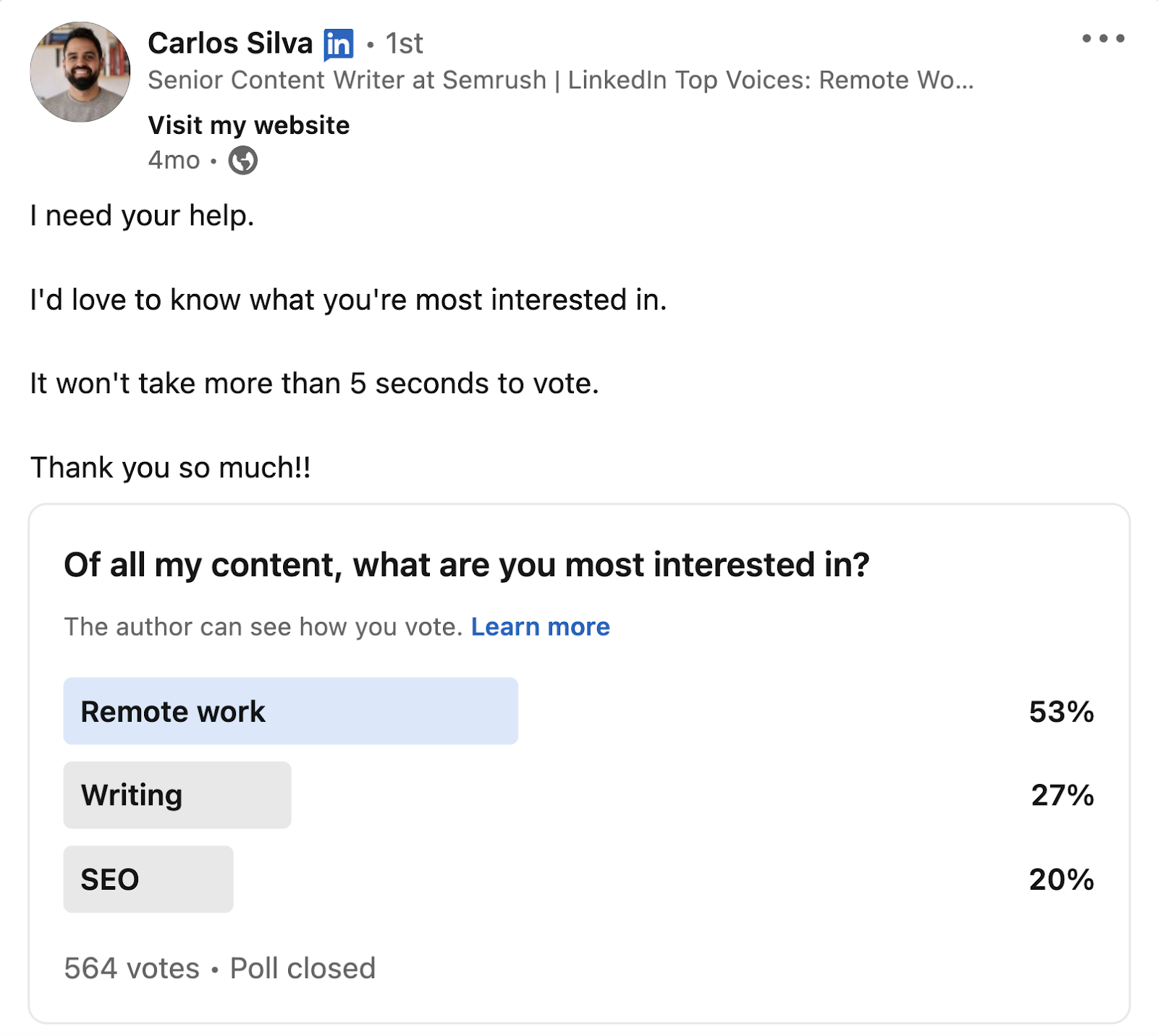
Task: Open Carlos Silva's profile via his name
Action: 233,42
